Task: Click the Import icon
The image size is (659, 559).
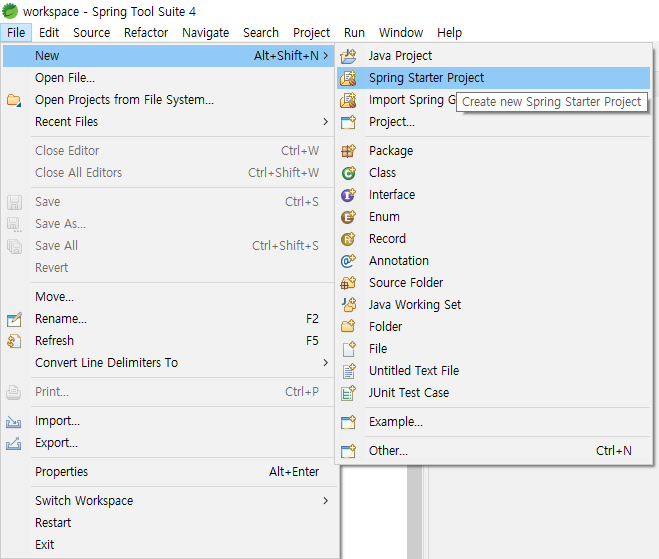Action: [x=14, y=421]
